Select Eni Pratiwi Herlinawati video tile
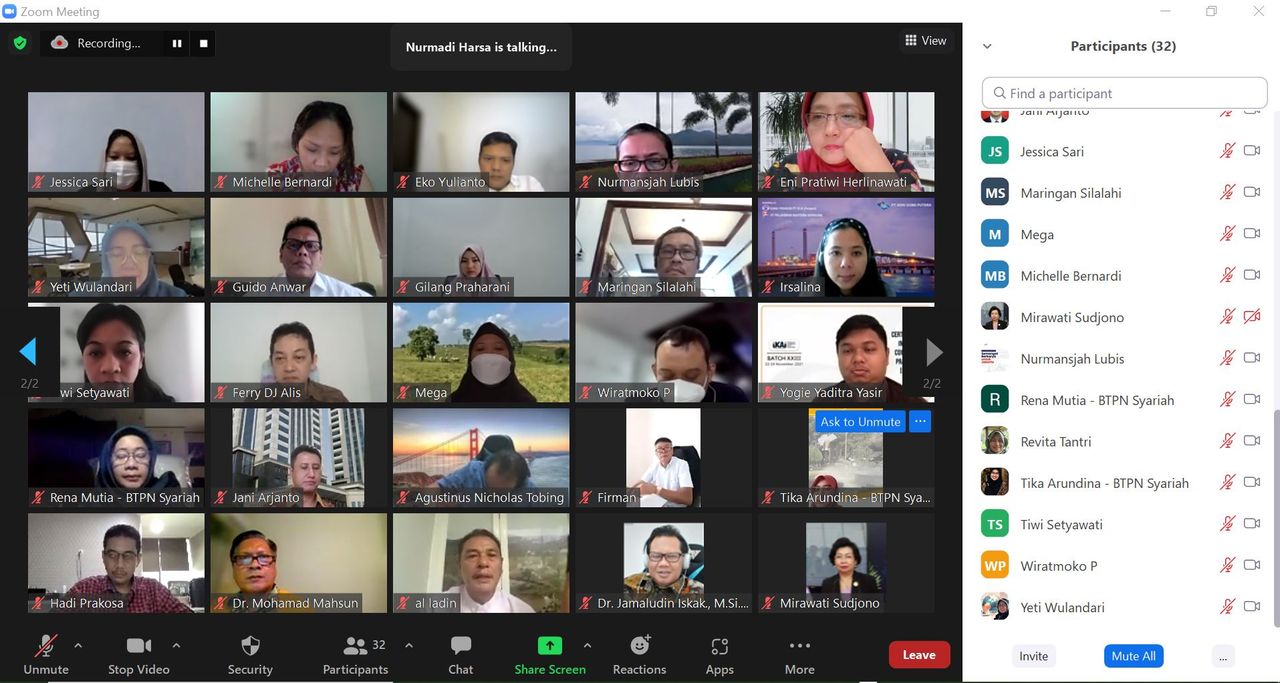1280x683 pixels. coord(846,142)
